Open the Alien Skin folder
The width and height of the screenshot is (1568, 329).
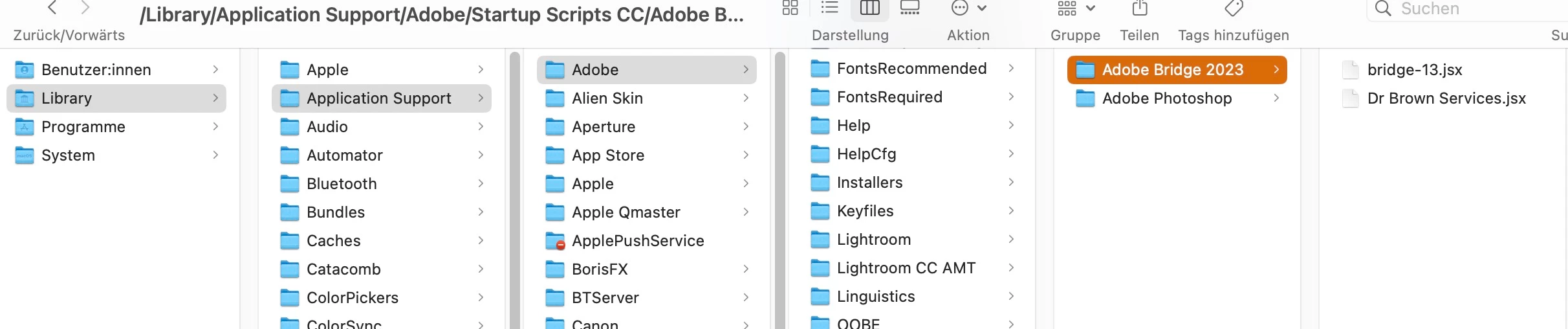point(647,98)
